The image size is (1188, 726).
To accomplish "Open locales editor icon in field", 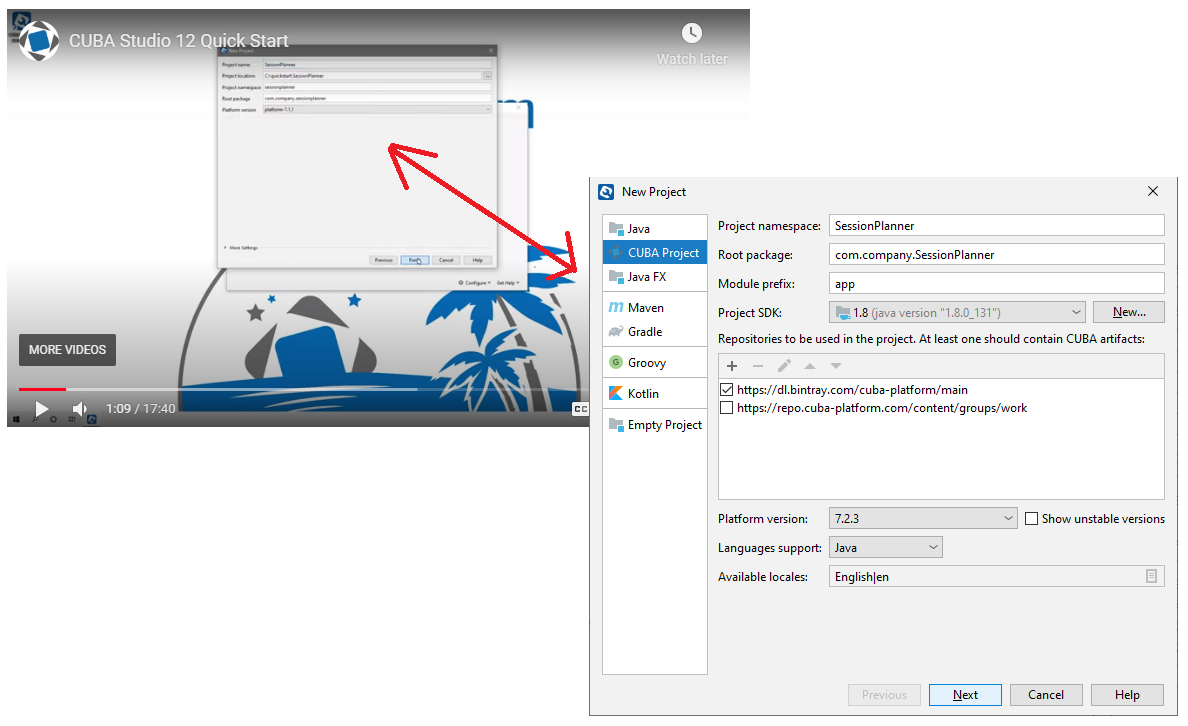I will pos(1151,576).
